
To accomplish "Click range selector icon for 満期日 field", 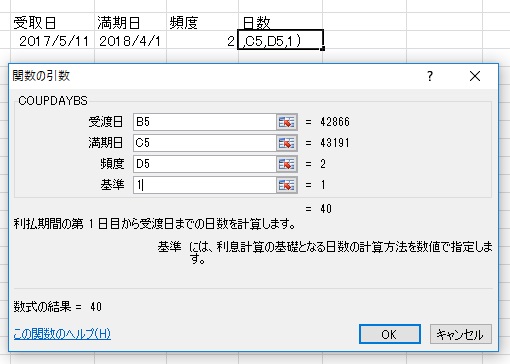I will [287, 143].
